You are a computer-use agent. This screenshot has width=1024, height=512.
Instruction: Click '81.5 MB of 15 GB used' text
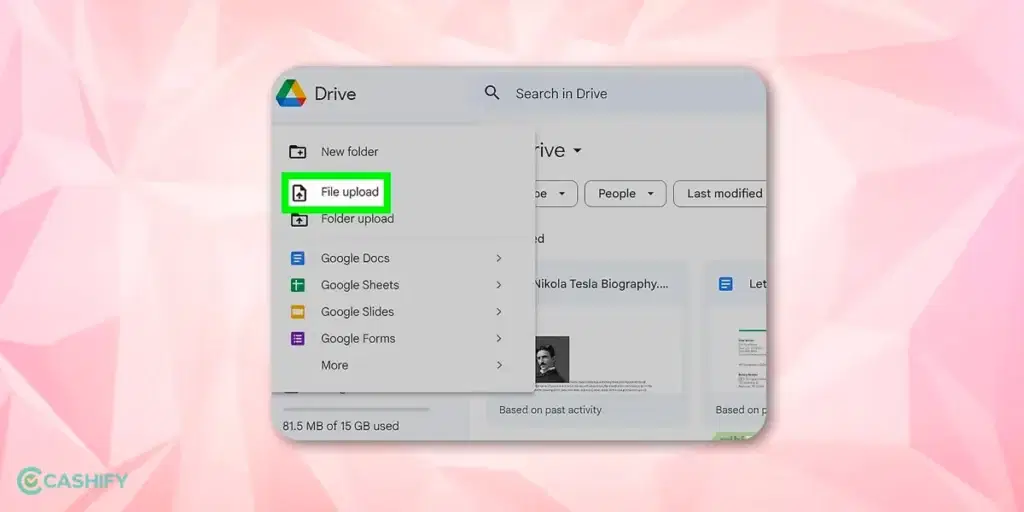tap(341, 426)
